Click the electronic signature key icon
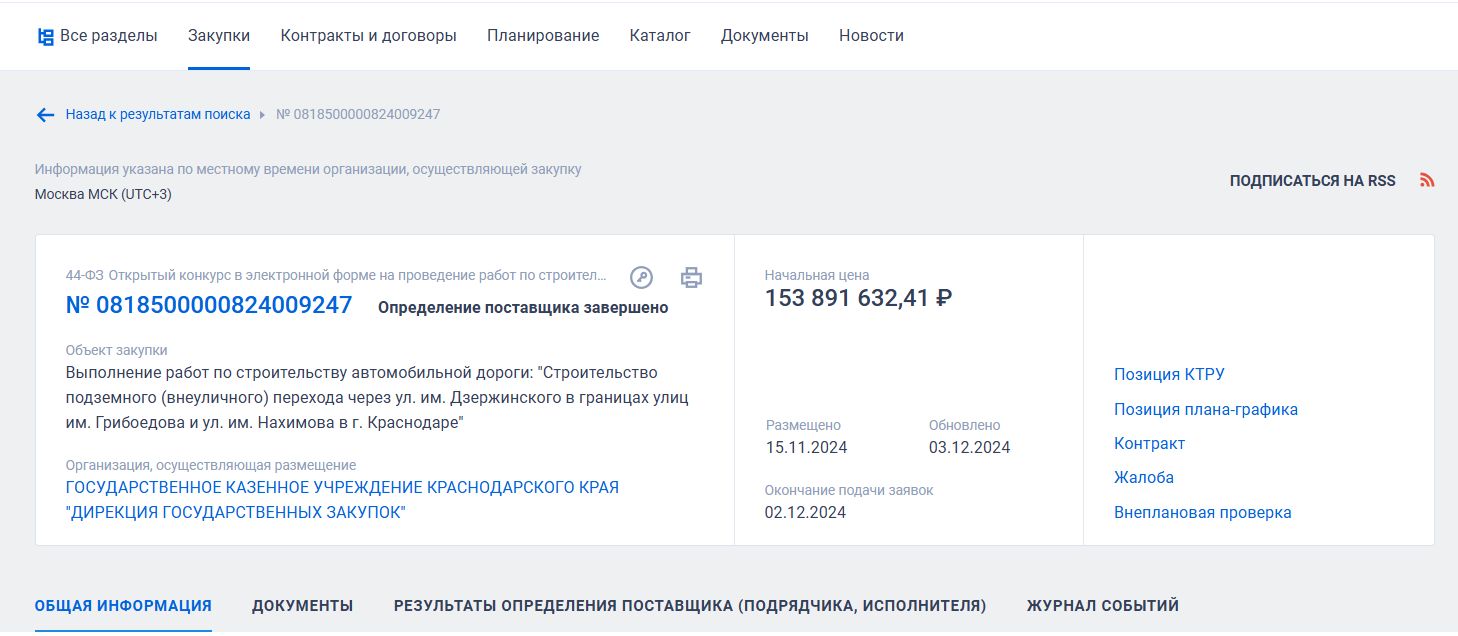The height and width of the screenshot is (636, 1458). coord(641,278)
